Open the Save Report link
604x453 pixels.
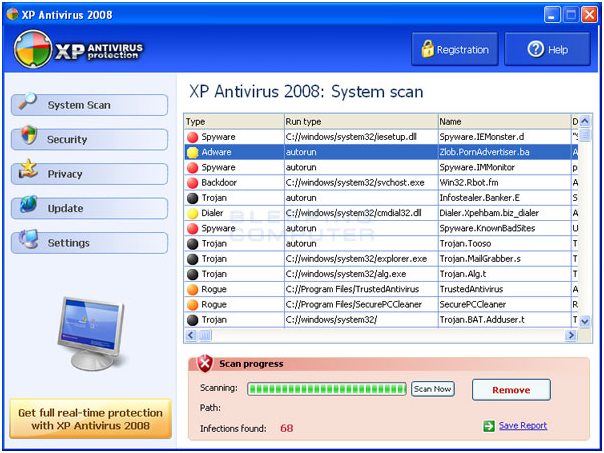point(523,425)
